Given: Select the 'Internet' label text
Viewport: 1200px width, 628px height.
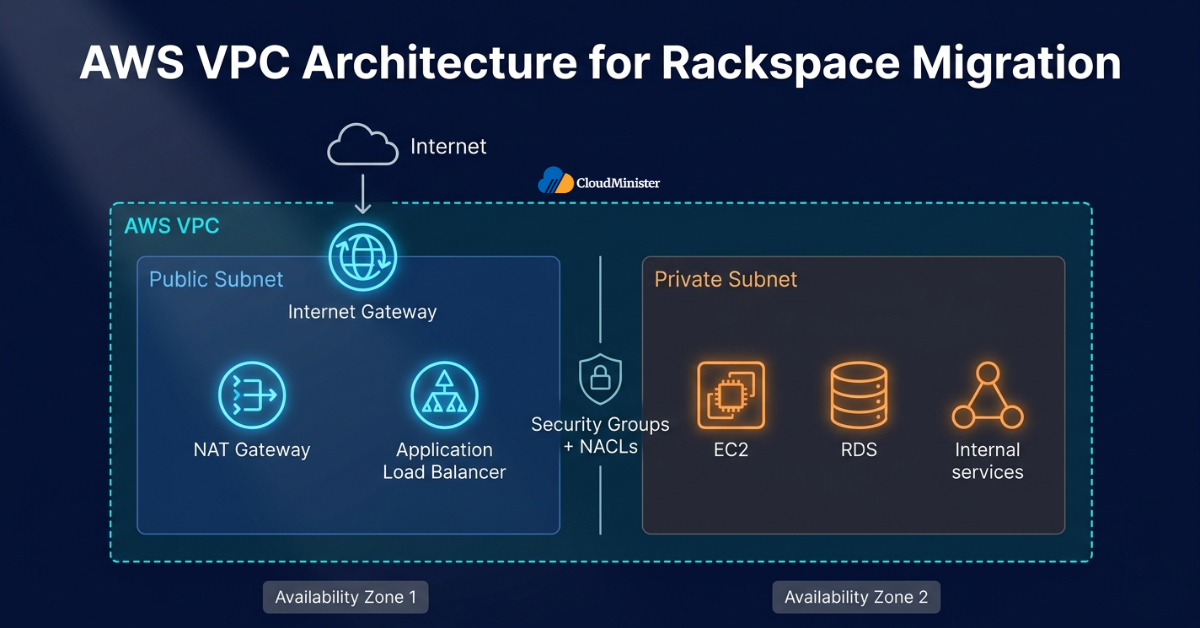Looking at the screenshot, I should pos(448,146).
